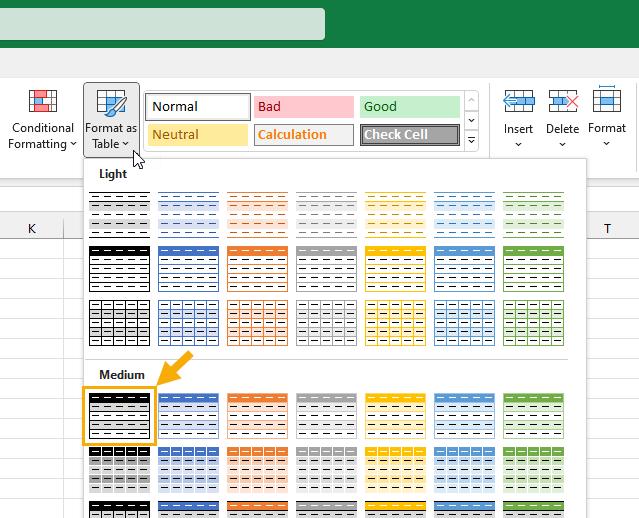Select gold Light gridded table style
The height and width of the screenshot is (518, 639).
click(x=395, y=323)
